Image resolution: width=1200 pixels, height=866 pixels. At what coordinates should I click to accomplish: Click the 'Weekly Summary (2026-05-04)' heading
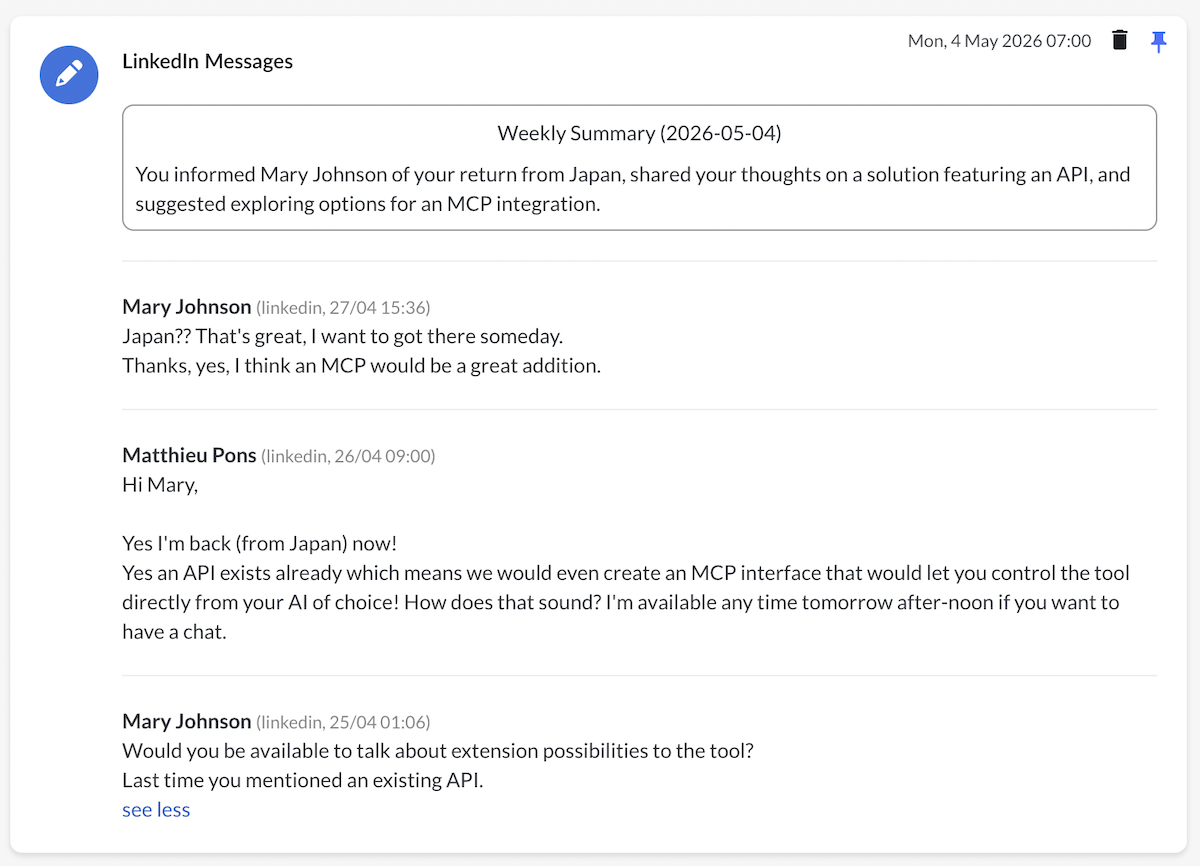[639, 132]
